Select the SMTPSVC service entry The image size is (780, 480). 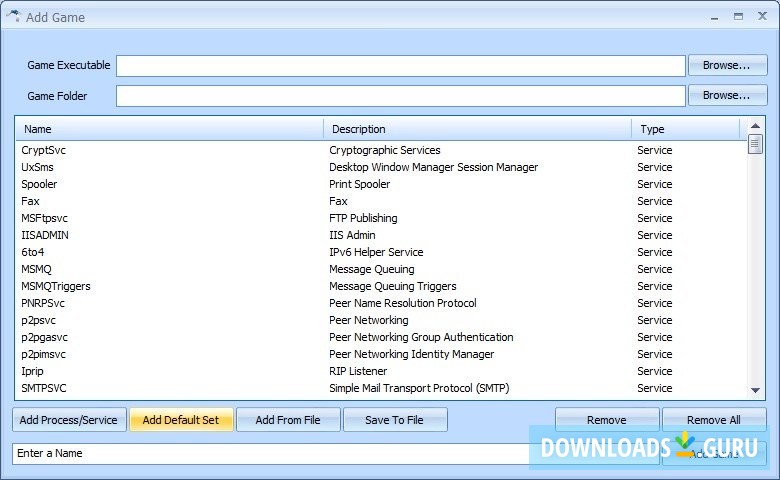44,388
